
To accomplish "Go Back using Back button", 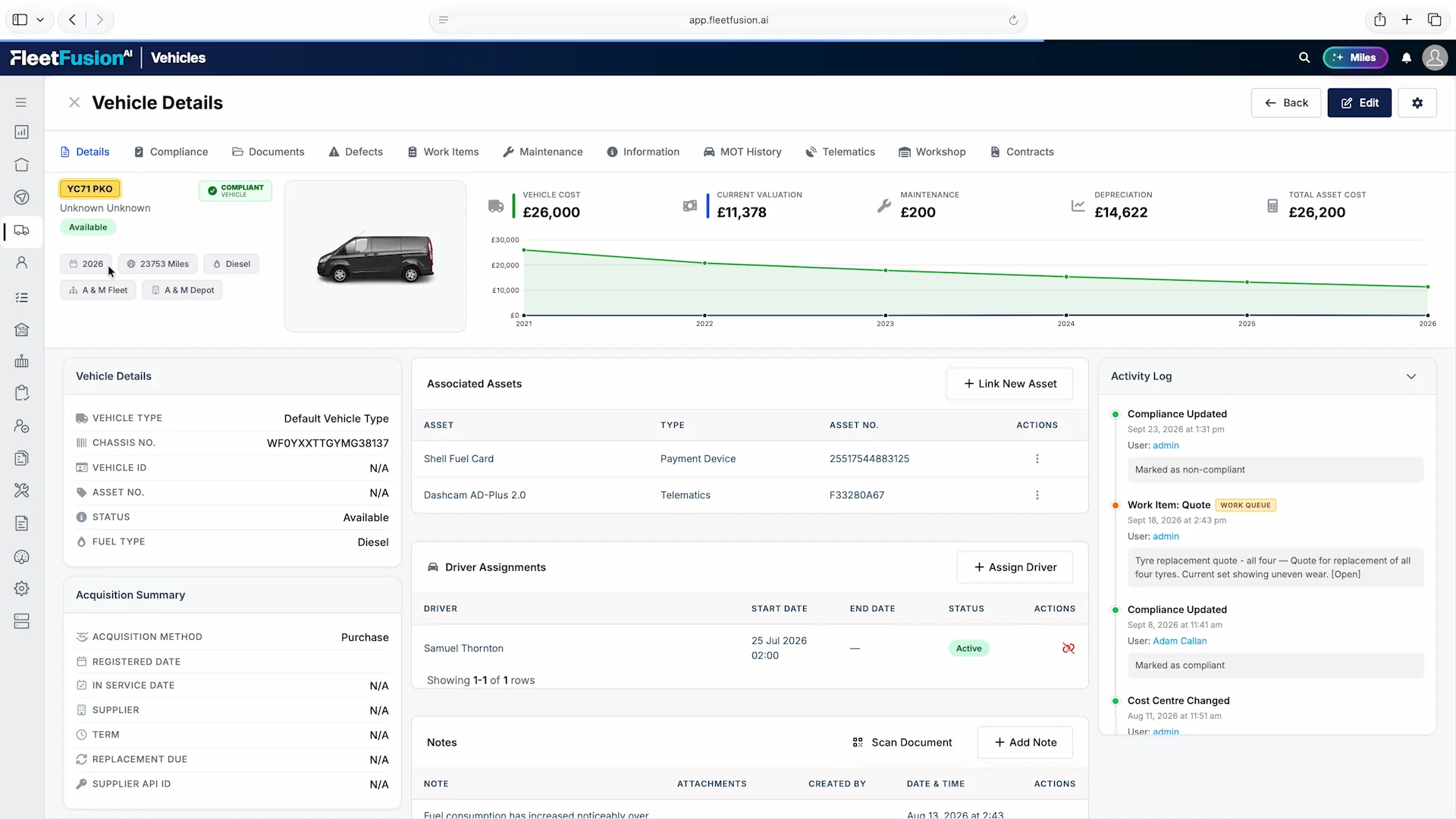I will 1286,103.
